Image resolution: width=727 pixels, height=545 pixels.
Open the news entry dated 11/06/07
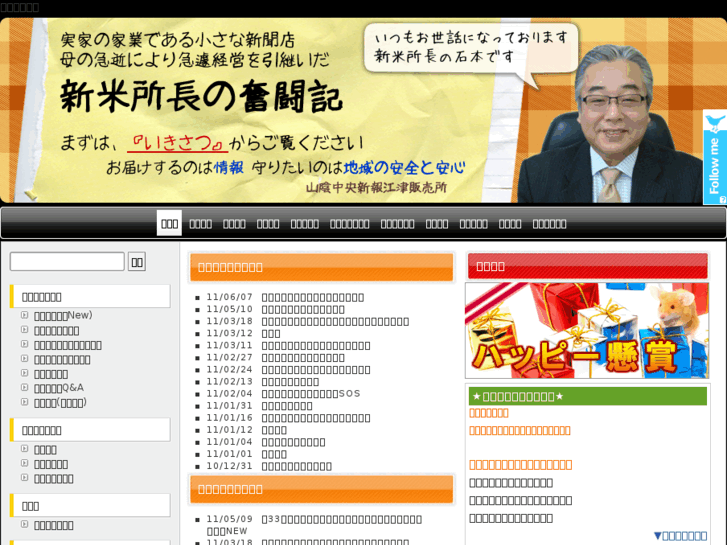click(313, 297)
